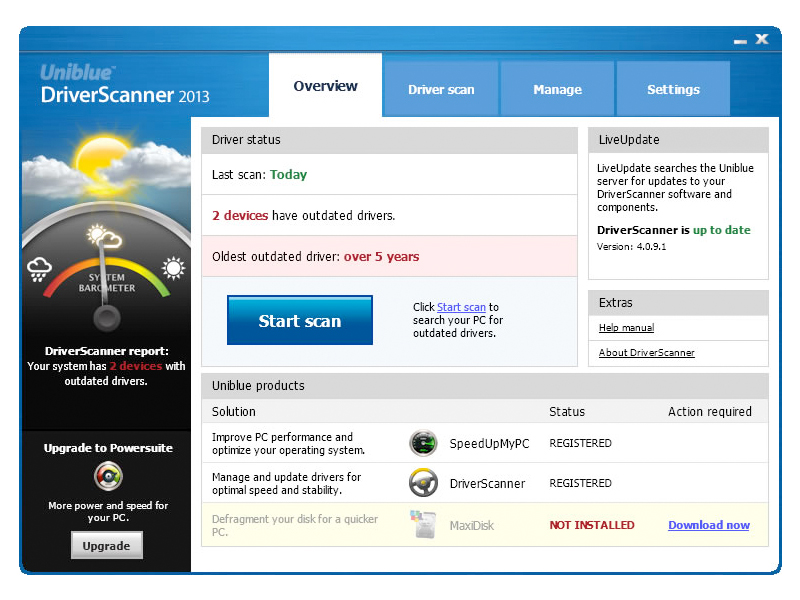This screenshot has height=600, width=800.
Task: Click the Uniblue DriverScanner 2013 logo
Action: (124, 84)
